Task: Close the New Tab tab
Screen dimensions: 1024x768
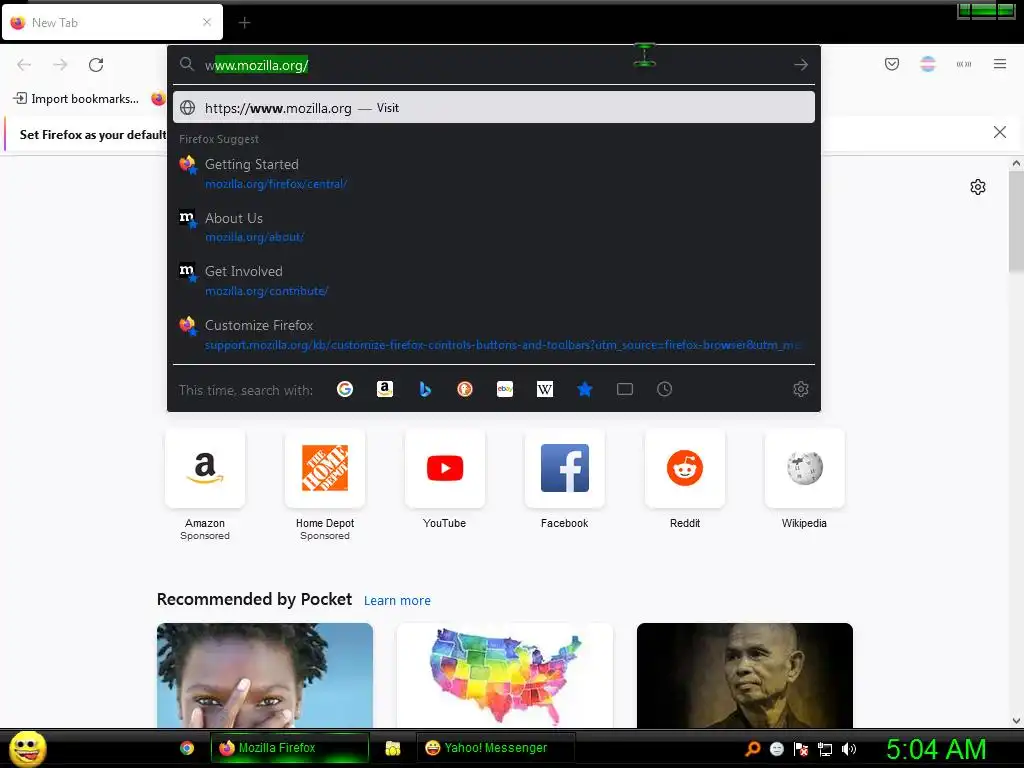Action: [207, 22]
